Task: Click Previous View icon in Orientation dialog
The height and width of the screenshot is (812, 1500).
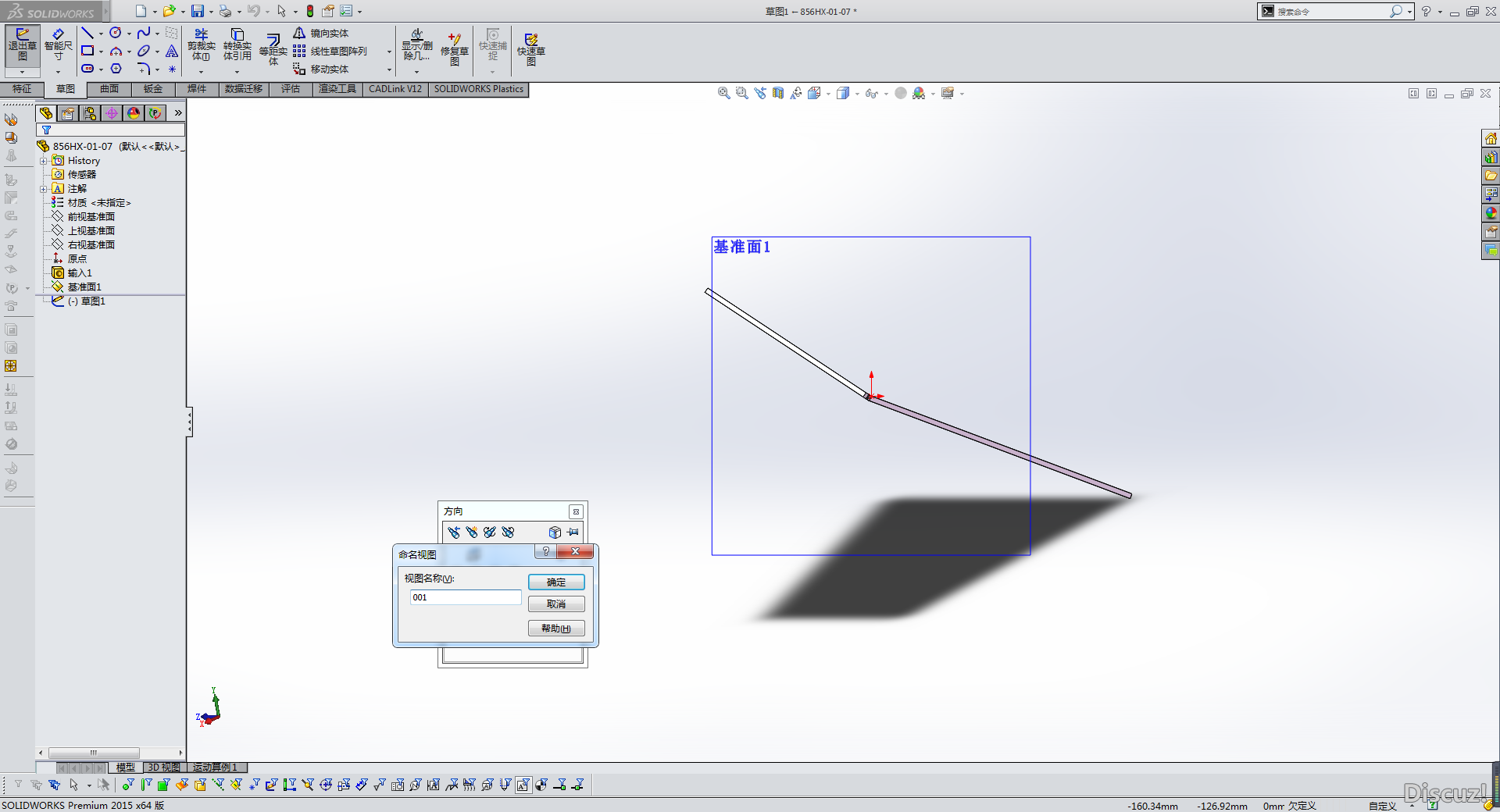Action: tap(454, 532)
